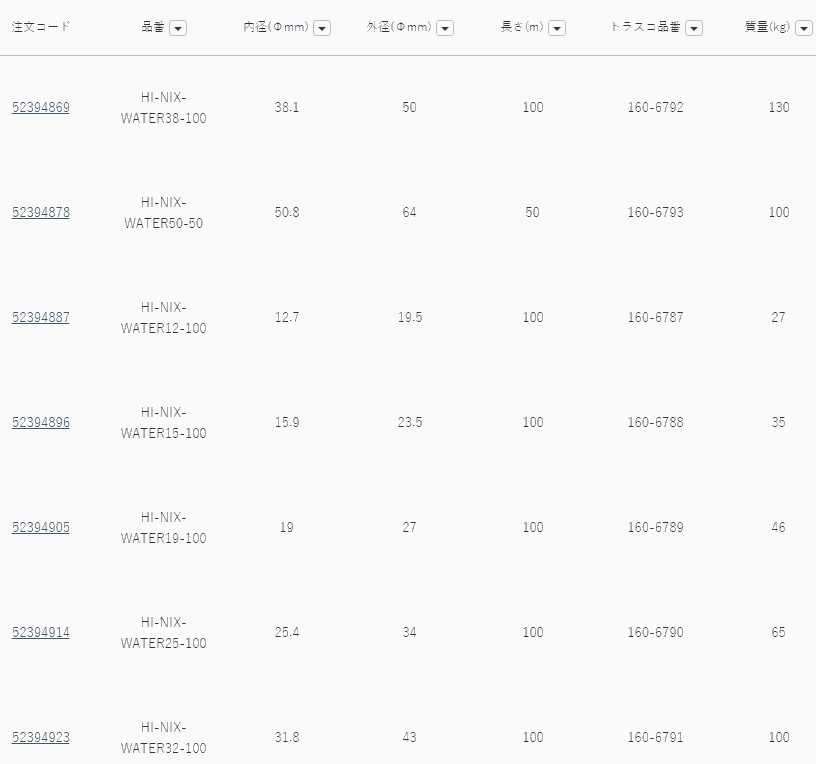Click order code 52394887 link

(41, 317)
